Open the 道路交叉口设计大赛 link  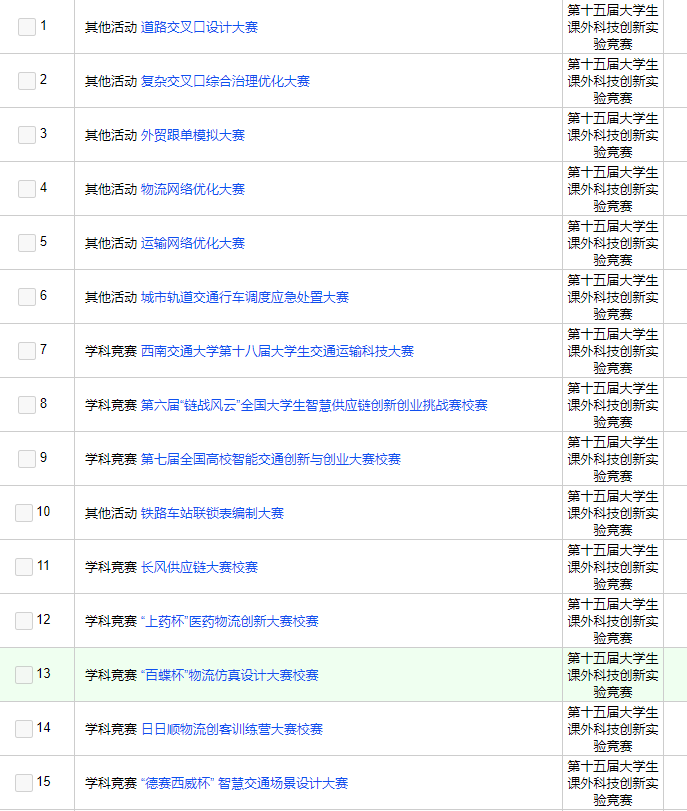[x=199, y=27]
